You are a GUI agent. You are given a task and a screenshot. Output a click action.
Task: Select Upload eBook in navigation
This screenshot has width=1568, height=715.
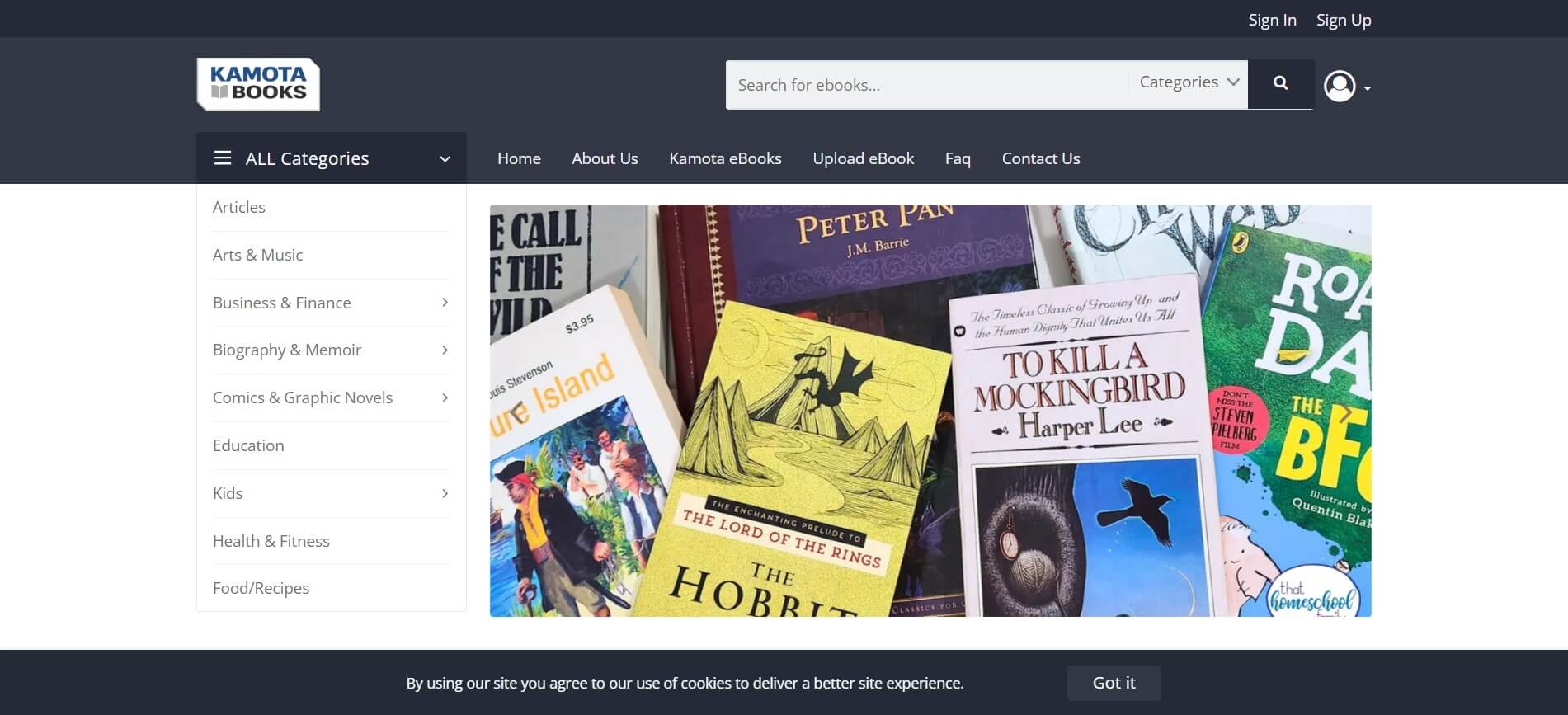pos(863,158)
